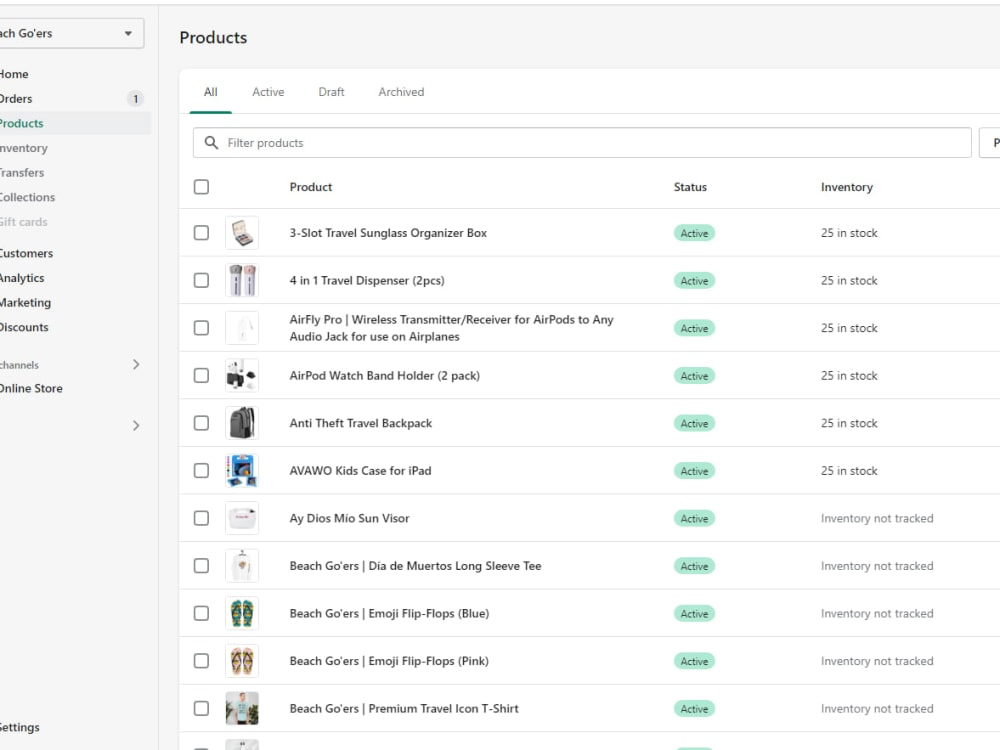1000x750 pixels.
Task: Click the Product column header
Action: click(x=311, y=187)
